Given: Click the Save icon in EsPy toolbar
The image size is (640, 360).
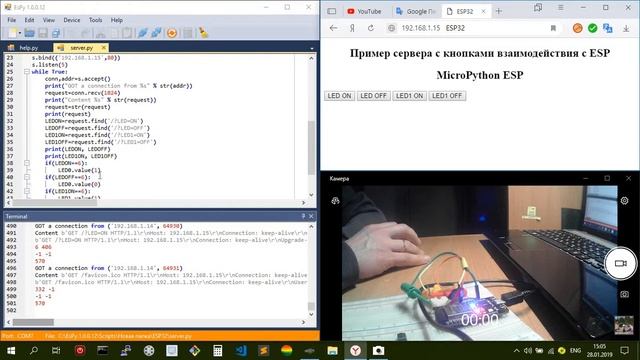Looking at the screenshot, I should pyautogui.click(x=42, y=33).
